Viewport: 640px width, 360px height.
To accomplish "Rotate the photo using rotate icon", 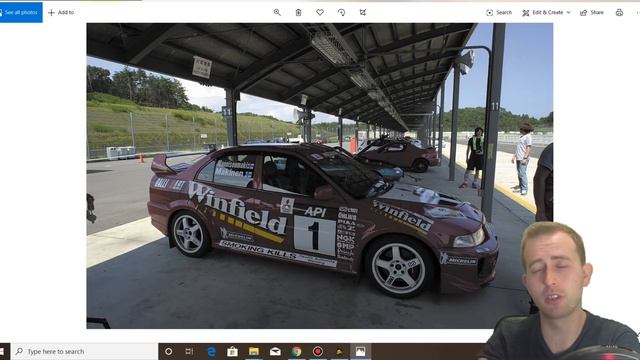I will coord(342,12).
